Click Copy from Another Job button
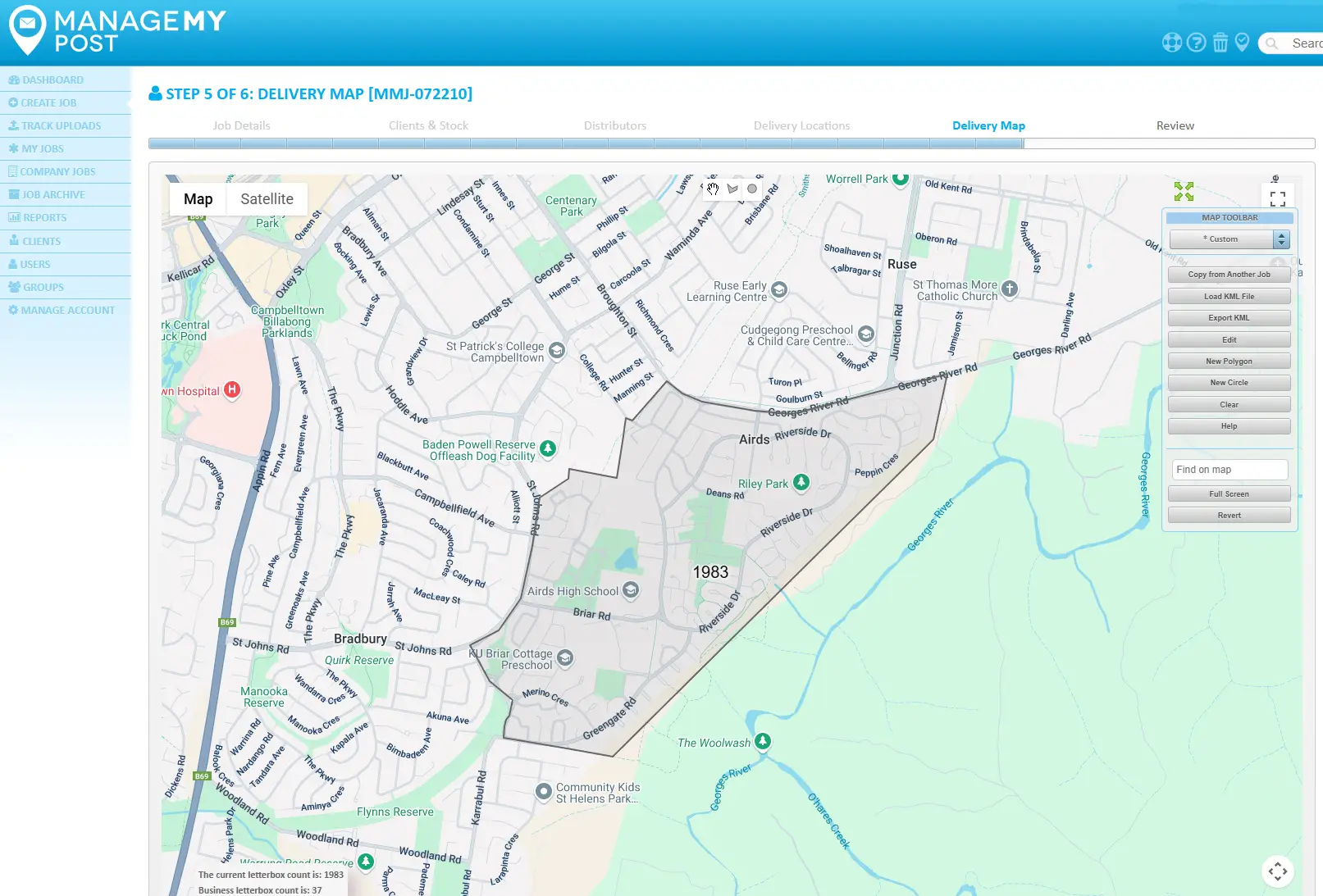 (1229, 275)
